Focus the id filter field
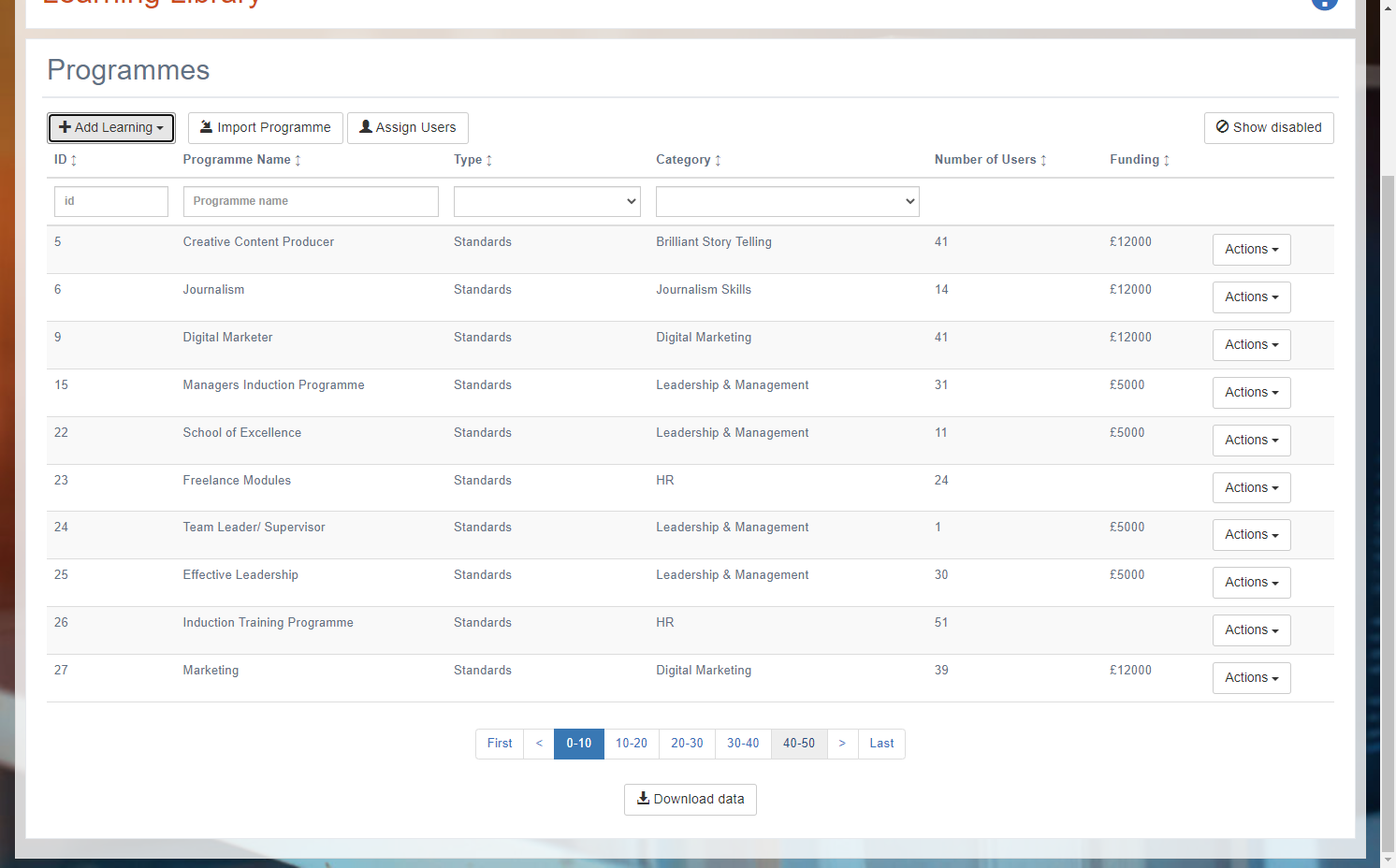The height and width of the screenshot is (868, 1396). [x=111, y=201]
